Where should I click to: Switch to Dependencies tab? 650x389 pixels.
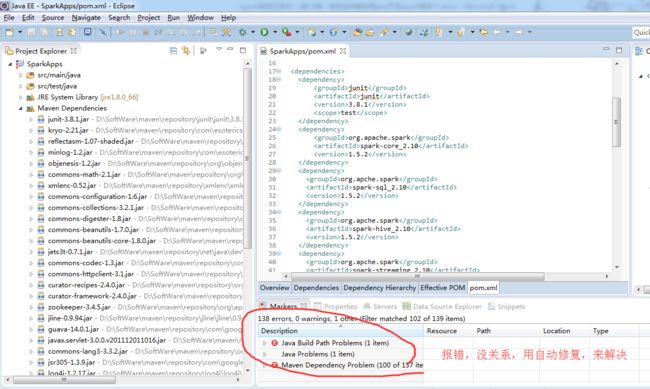tap(316, 287)
